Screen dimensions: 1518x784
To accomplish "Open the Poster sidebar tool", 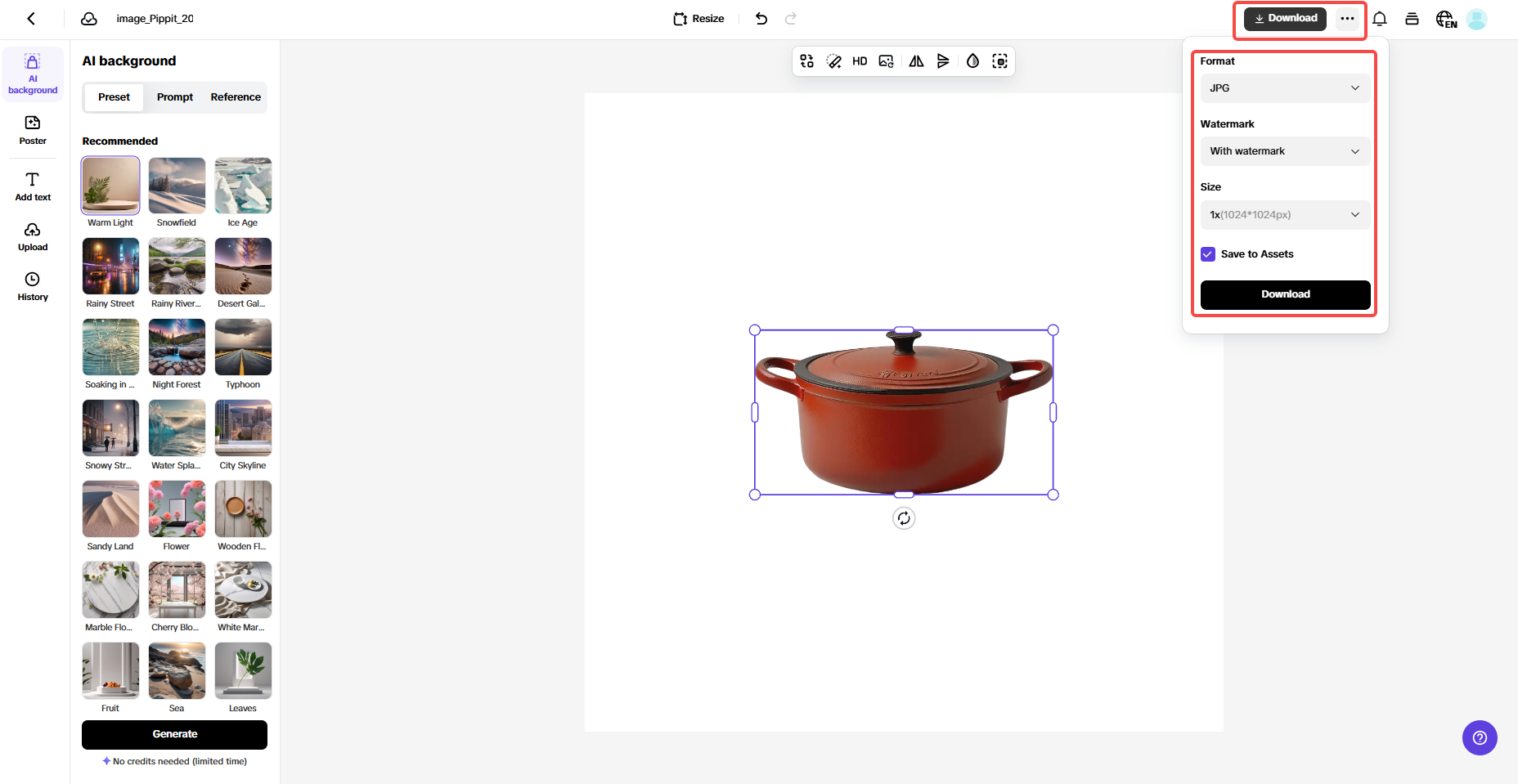I will click(33, 131).
